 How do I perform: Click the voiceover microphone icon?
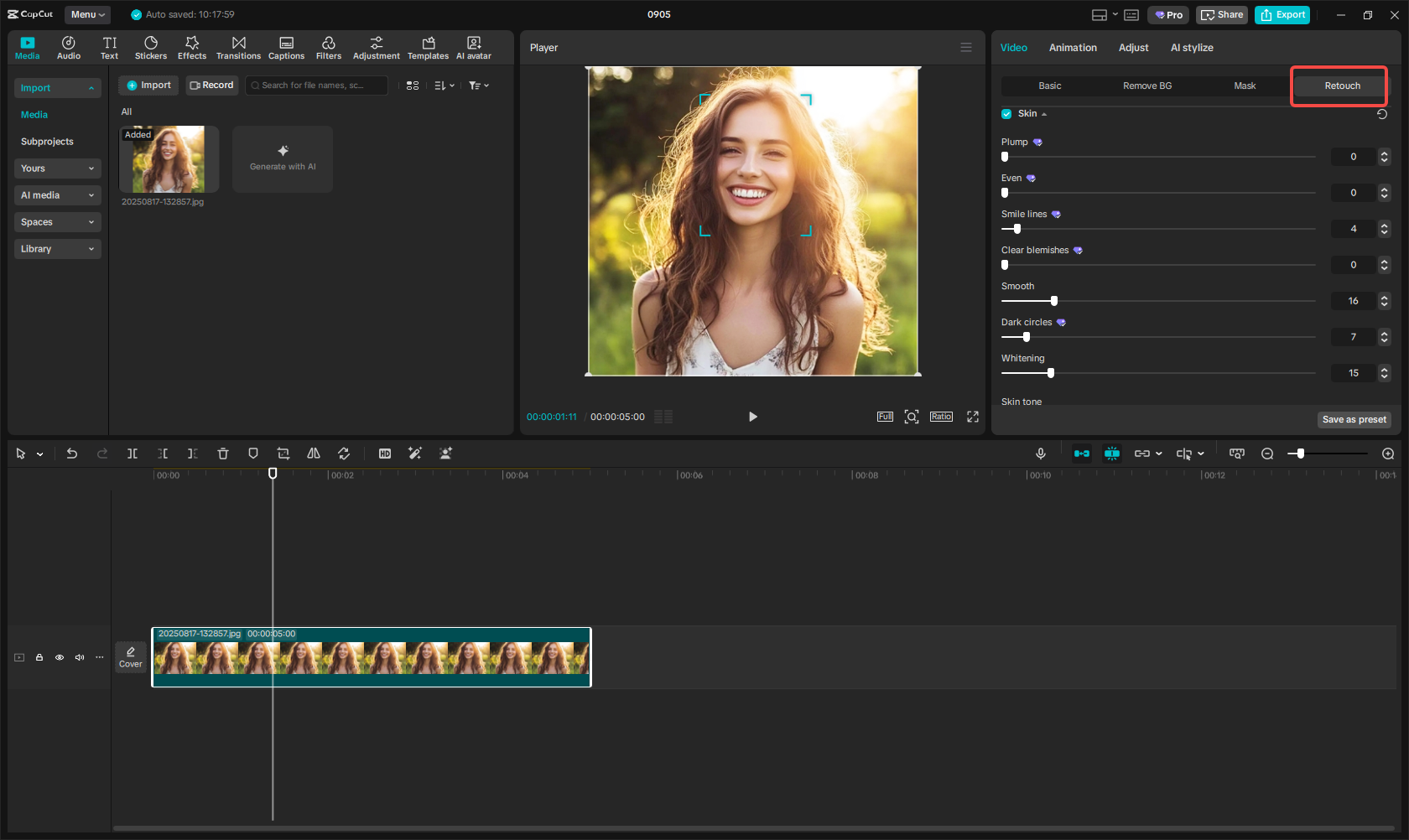1040,454
